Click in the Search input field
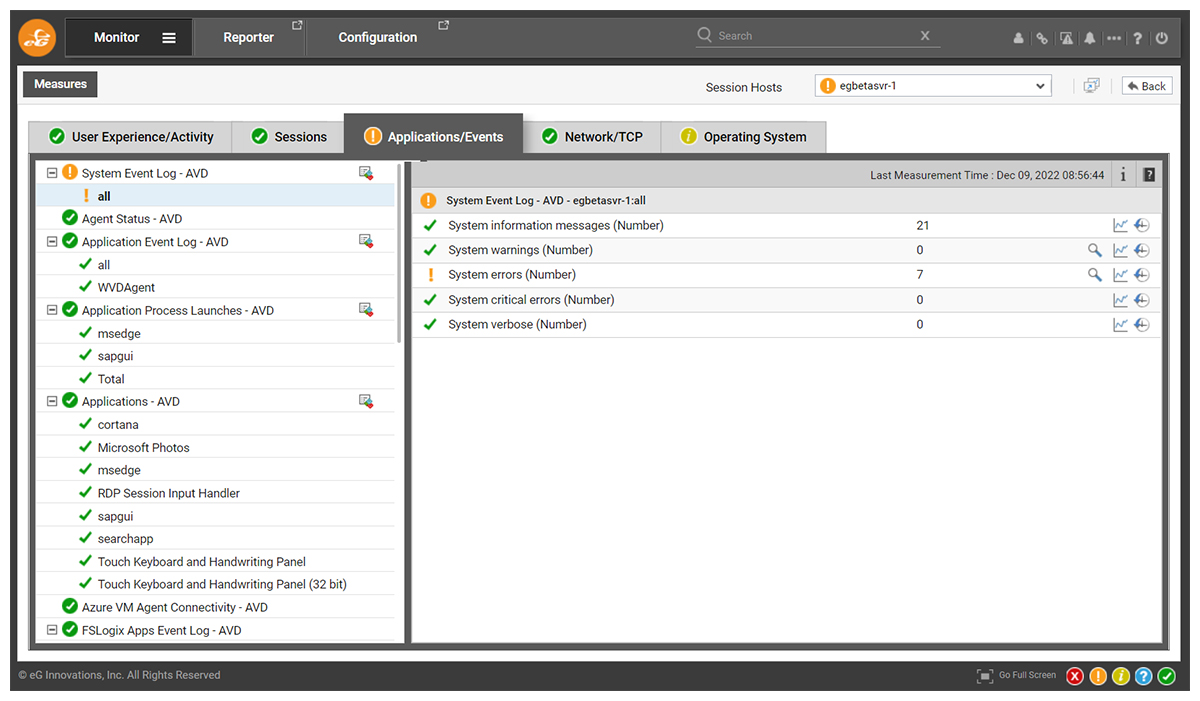This screenshot has height=701, width=1200. pos(815,36)
